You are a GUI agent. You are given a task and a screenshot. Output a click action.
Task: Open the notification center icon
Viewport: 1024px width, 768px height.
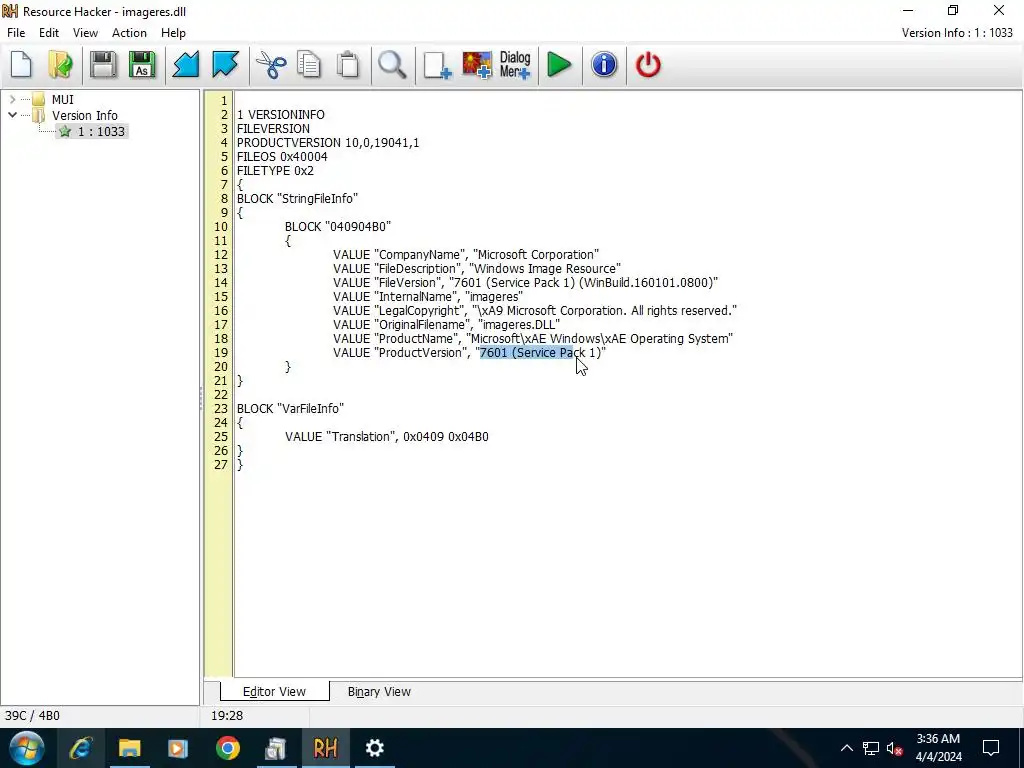991,748
